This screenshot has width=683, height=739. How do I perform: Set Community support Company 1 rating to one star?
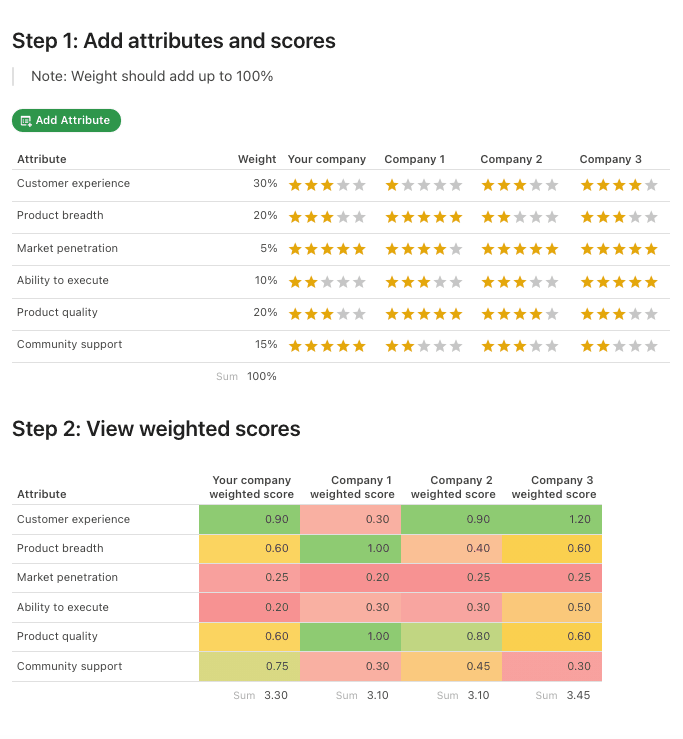point(392,346)
